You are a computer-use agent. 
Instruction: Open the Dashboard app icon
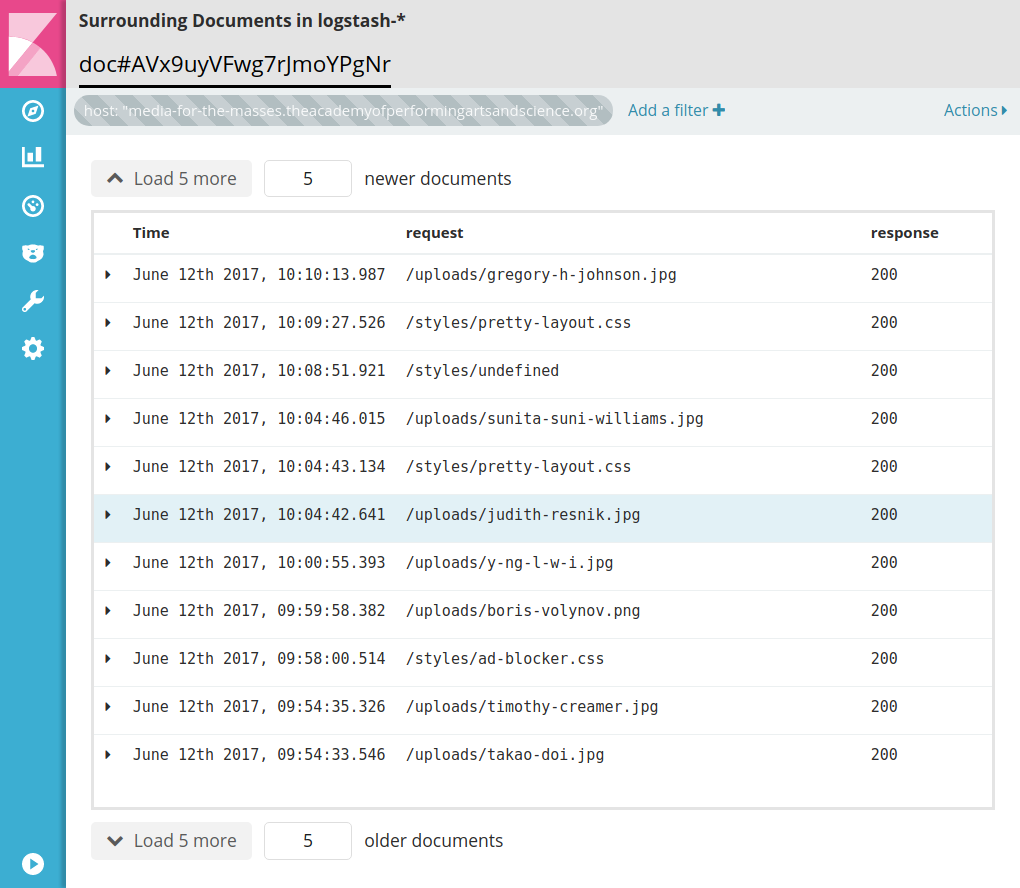click(x=32, y=206)
